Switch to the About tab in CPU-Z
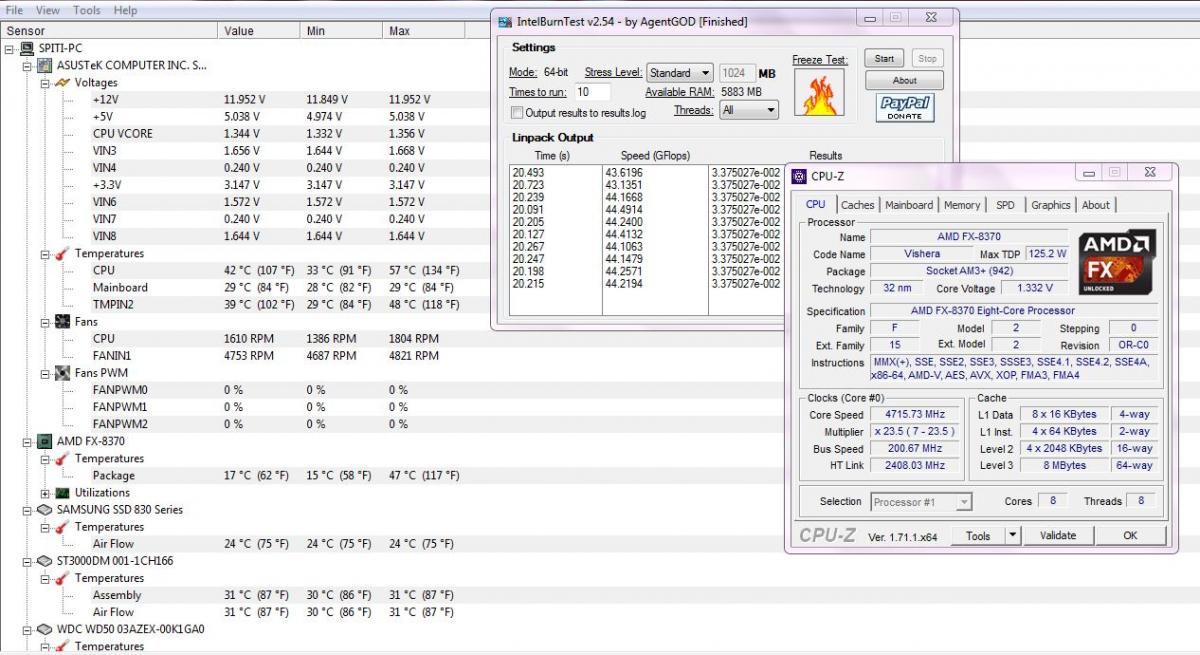Screen dimensions: 1200x655 1096,205
